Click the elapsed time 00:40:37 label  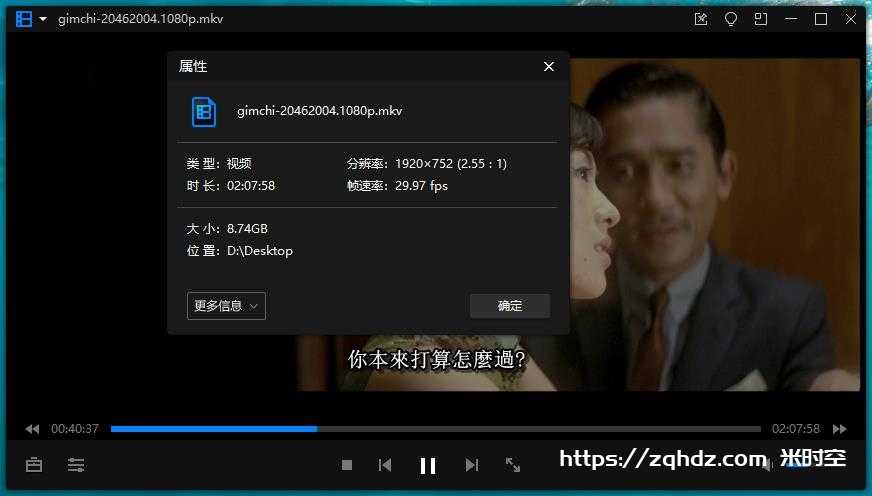click(x=75, y=429)
